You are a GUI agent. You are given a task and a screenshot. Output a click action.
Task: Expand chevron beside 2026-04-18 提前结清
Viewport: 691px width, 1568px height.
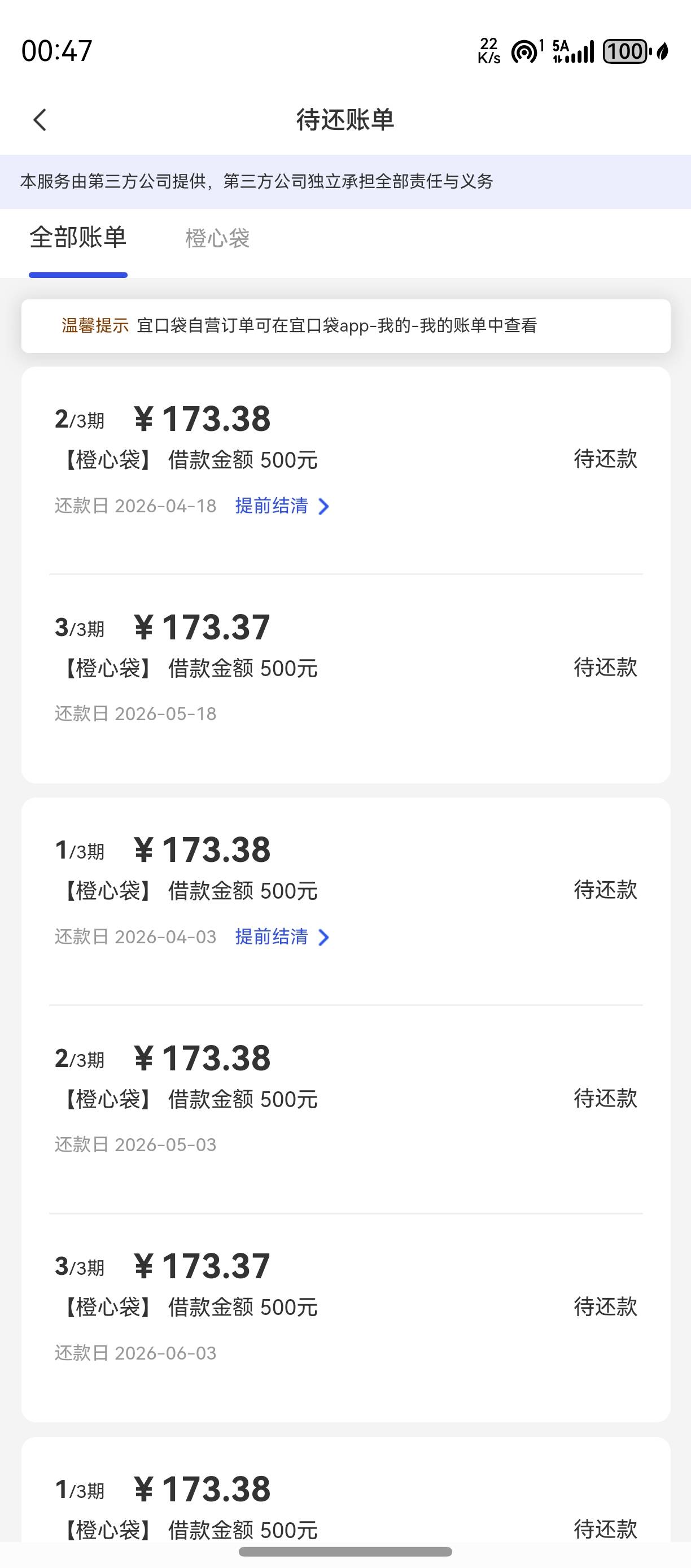[x=324, y=507]
